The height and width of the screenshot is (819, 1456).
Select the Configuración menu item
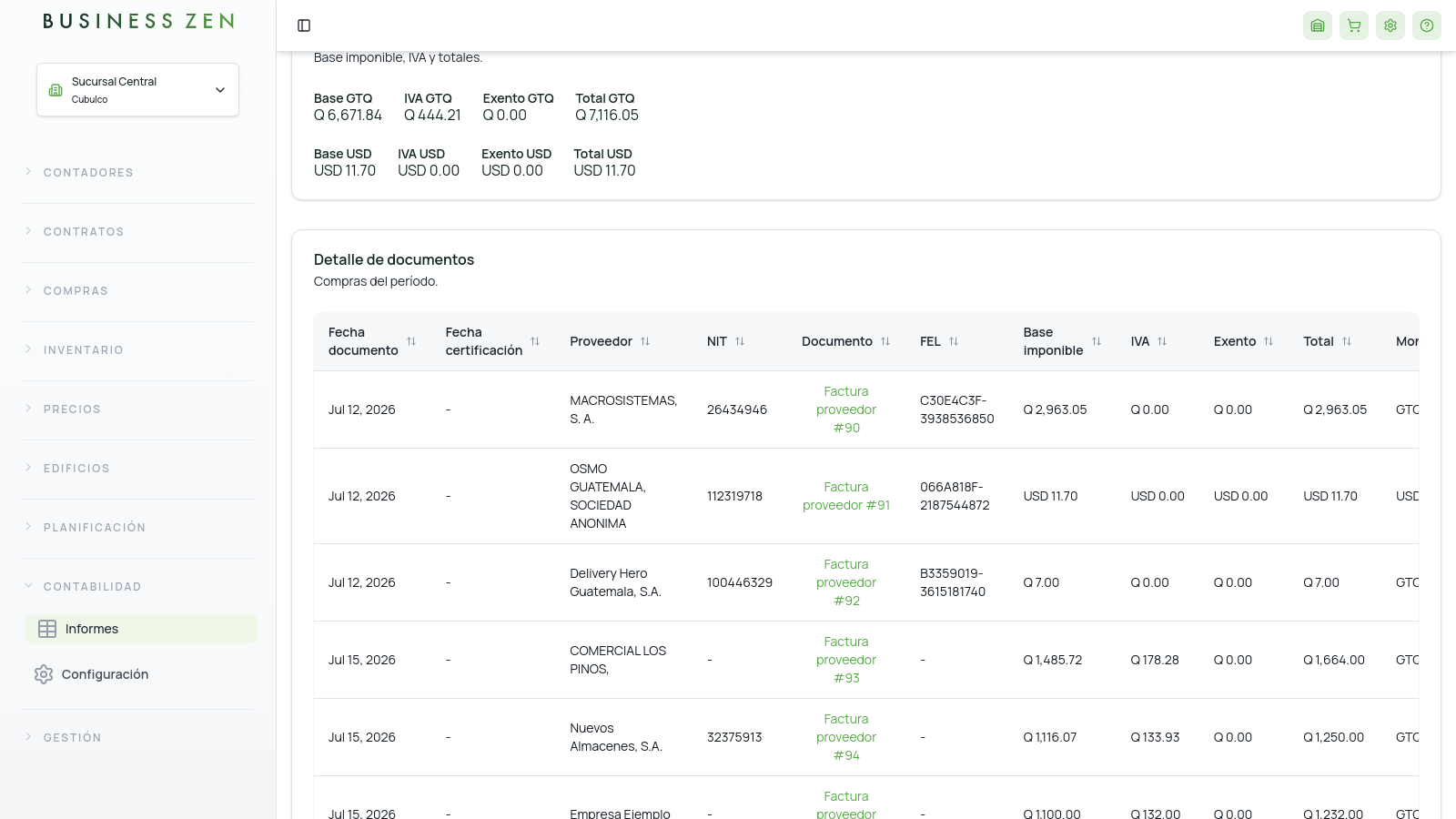point(141,674)
